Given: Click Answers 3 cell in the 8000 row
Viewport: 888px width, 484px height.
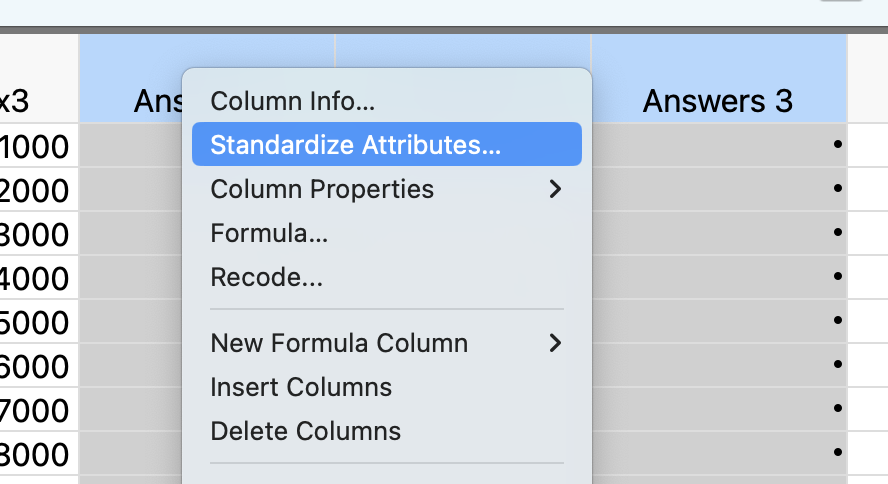Looking at the screenshot, I should click(x=717, y=454).
